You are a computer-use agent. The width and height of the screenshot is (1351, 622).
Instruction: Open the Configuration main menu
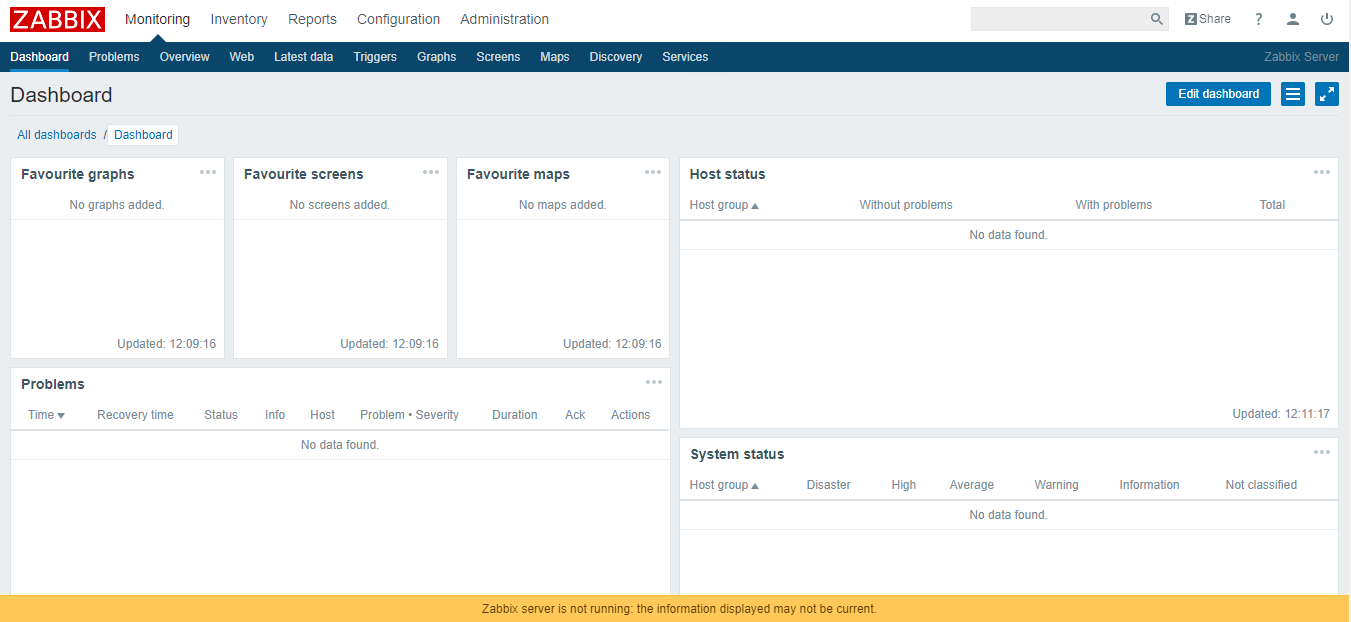point(398,19)
